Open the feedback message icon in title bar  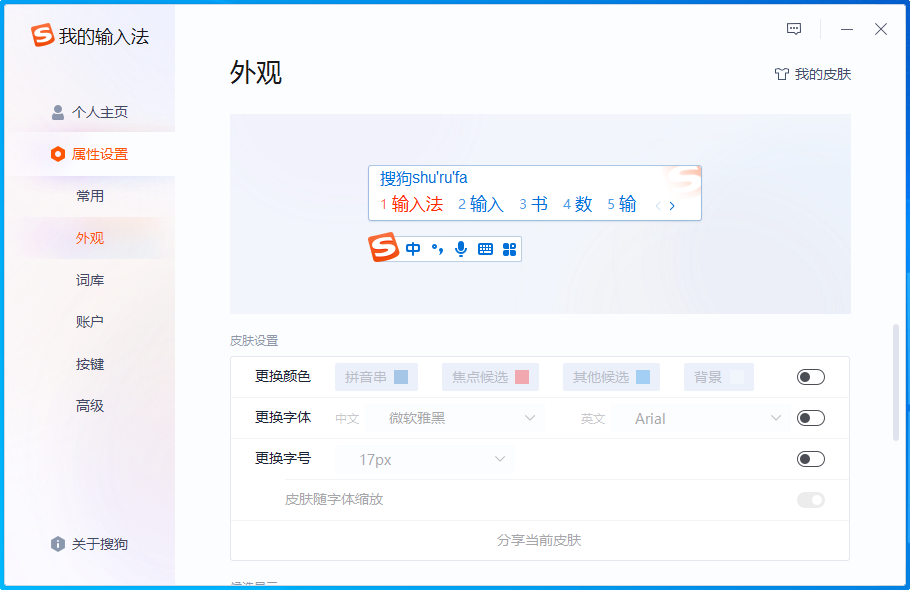[x=793, y=29]
